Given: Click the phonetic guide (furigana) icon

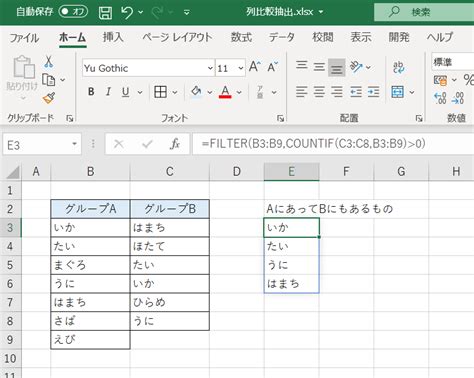Looking at the screenshot, I should tap(260, 92).
